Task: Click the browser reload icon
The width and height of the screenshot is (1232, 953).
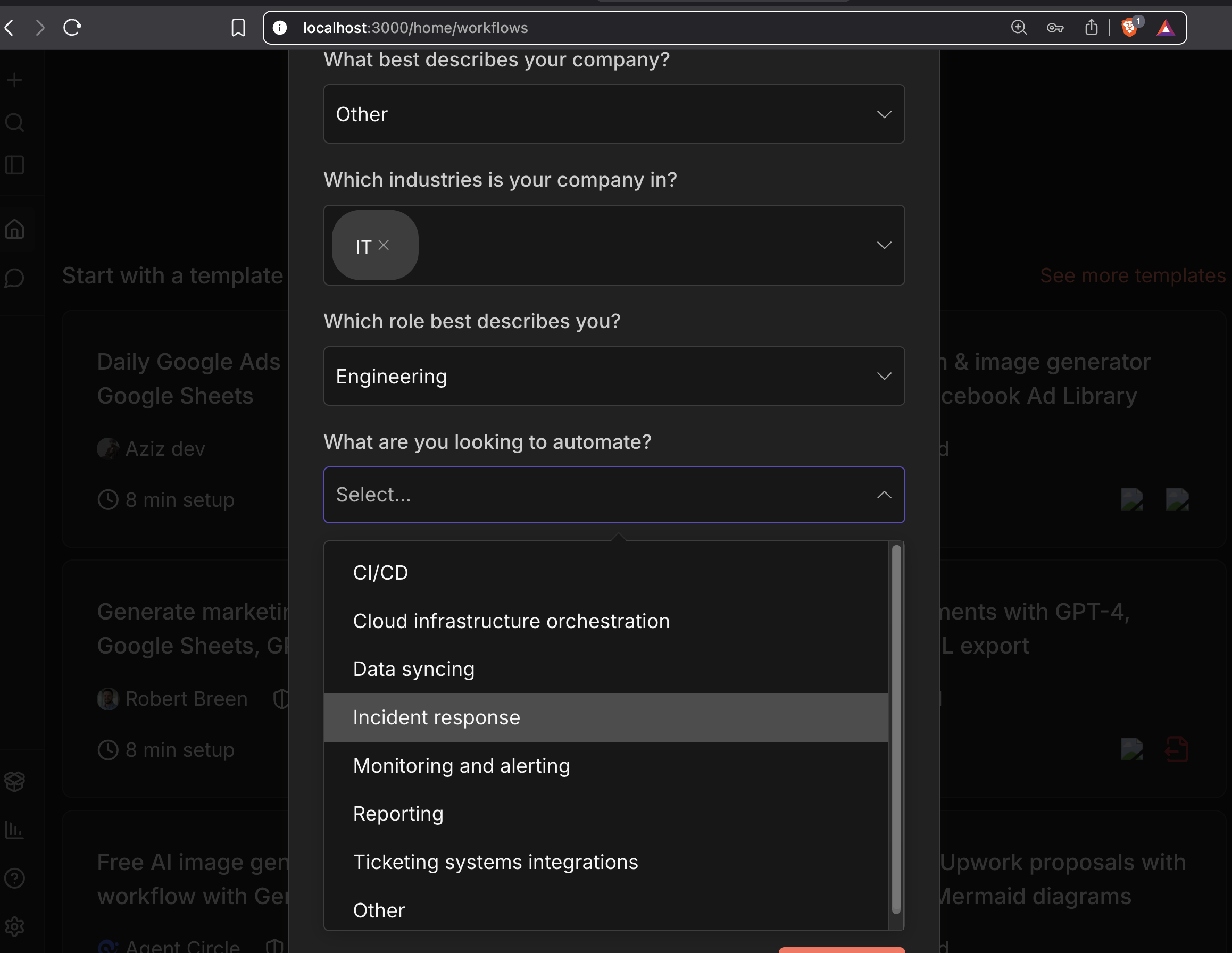Action: 72,27
